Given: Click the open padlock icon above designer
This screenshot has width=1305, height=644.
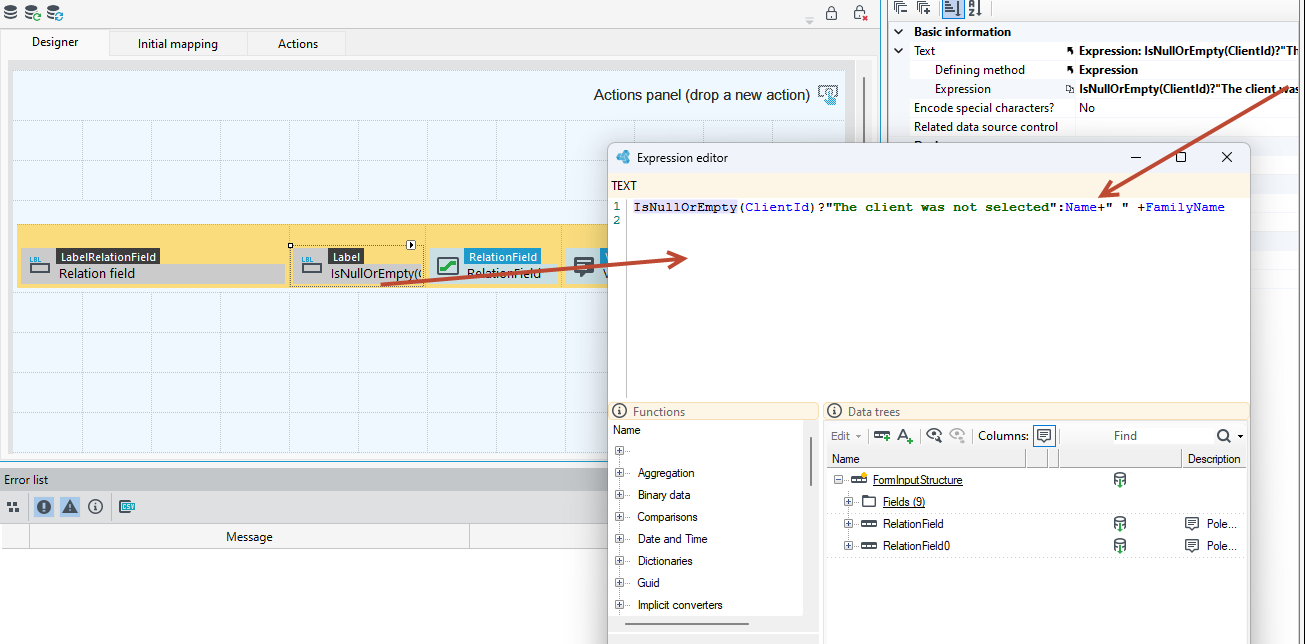Looking at the screenshot, I should click(x=831, y=14).
